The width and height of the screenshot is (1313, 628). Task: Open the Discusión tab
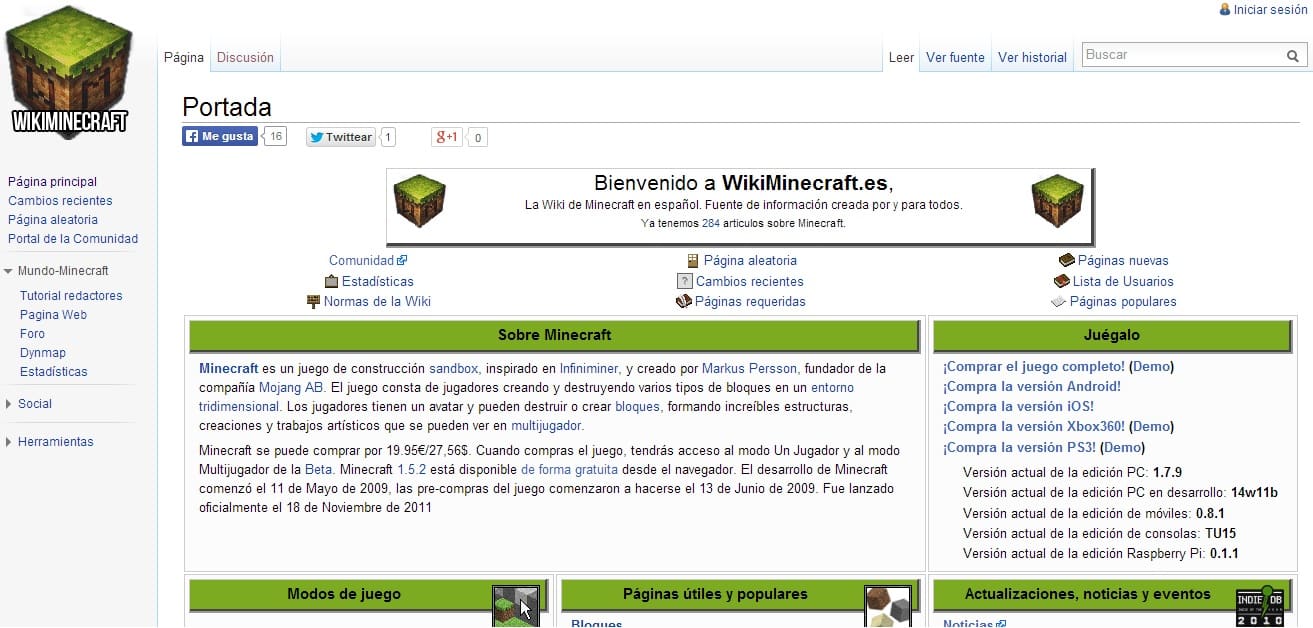coord(245,57)
